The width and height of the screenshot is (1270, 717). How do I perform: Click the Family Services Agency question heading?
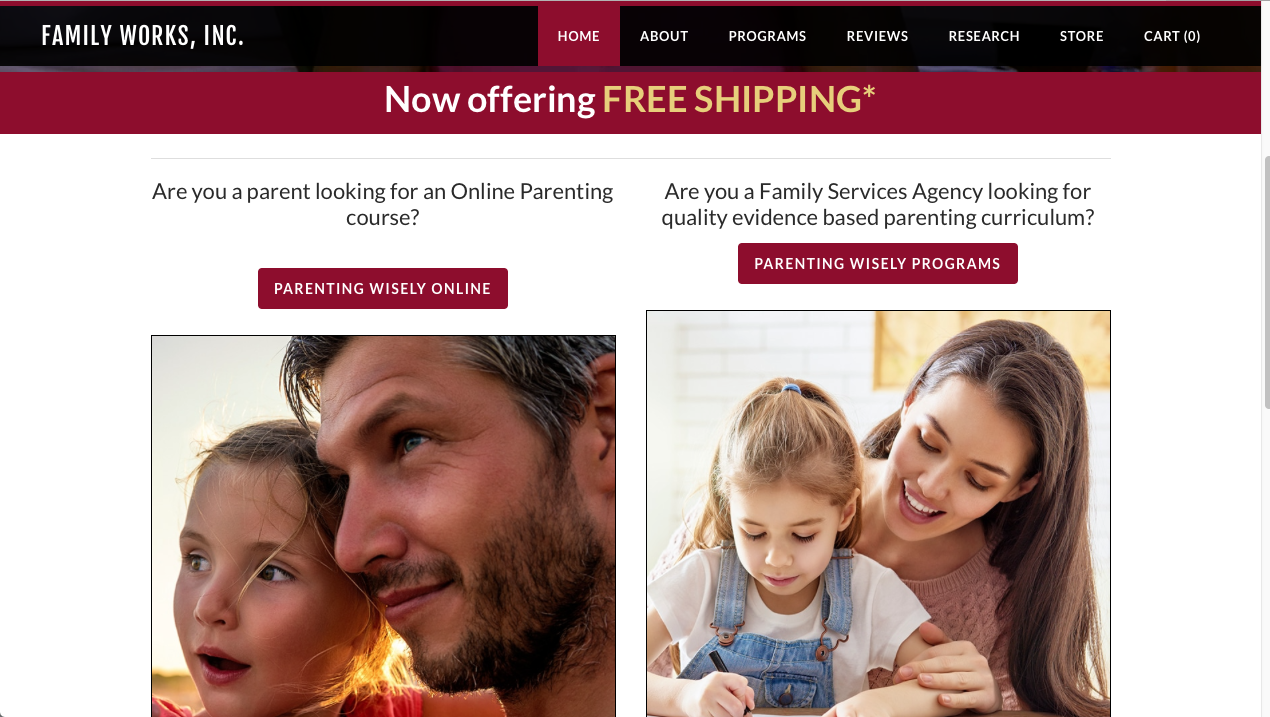tap(878, 204)
